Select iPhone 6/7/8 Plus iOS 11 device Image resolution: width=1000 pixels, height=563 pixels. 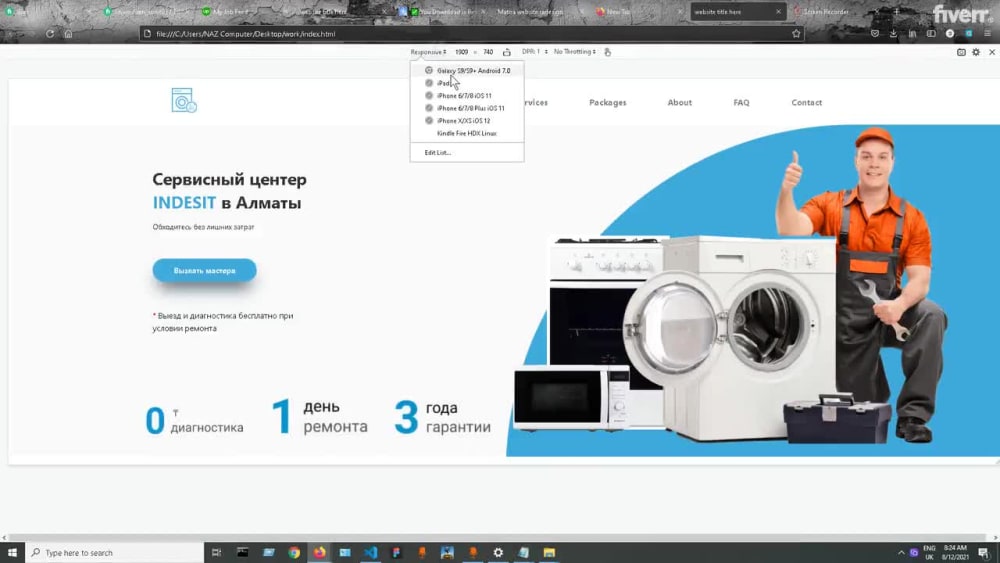pyautogui.click(x=467, y=108)
